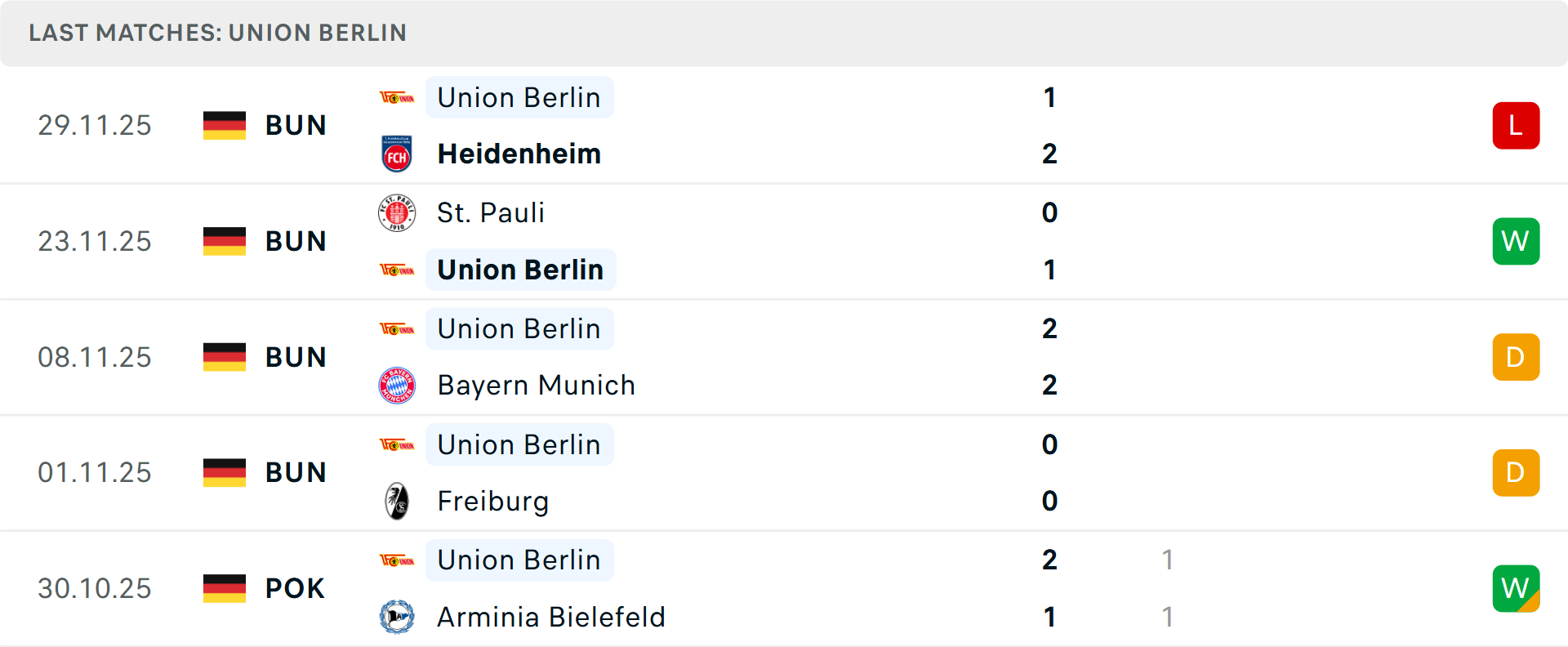Click the orange D badge for Bayern match
The width and height of the screenshot is (1568, 647).
1516,357
